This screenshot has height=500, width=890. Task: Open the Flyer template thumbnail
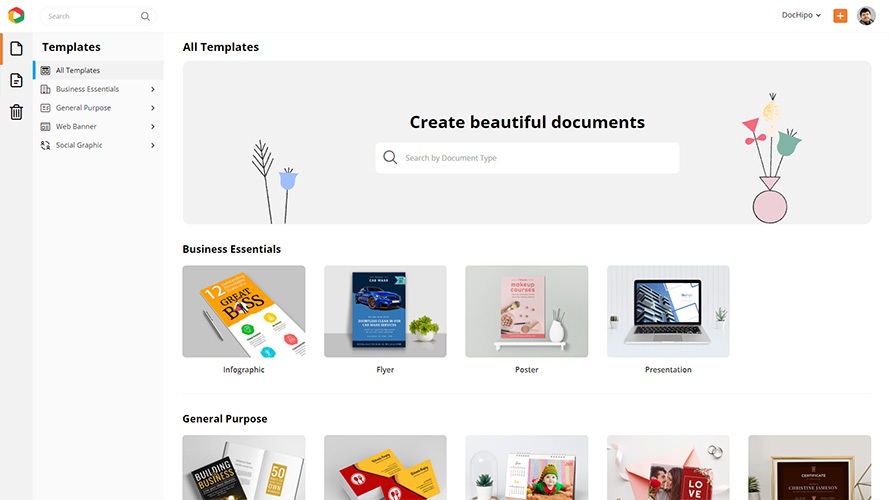point(385,312)
